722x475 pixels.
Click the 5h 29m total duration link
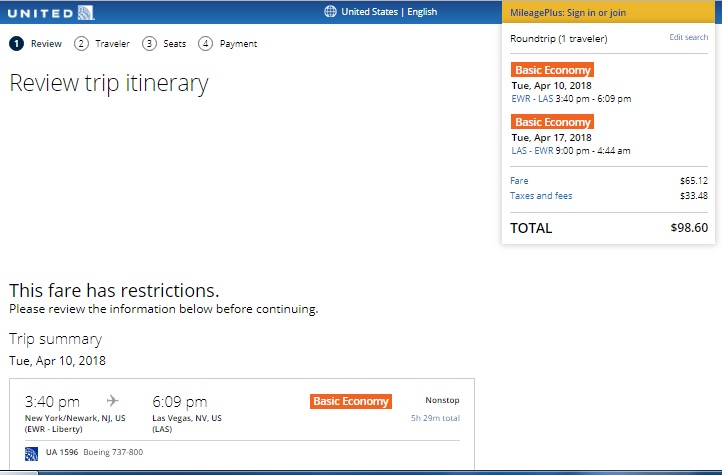pos(435,418)
